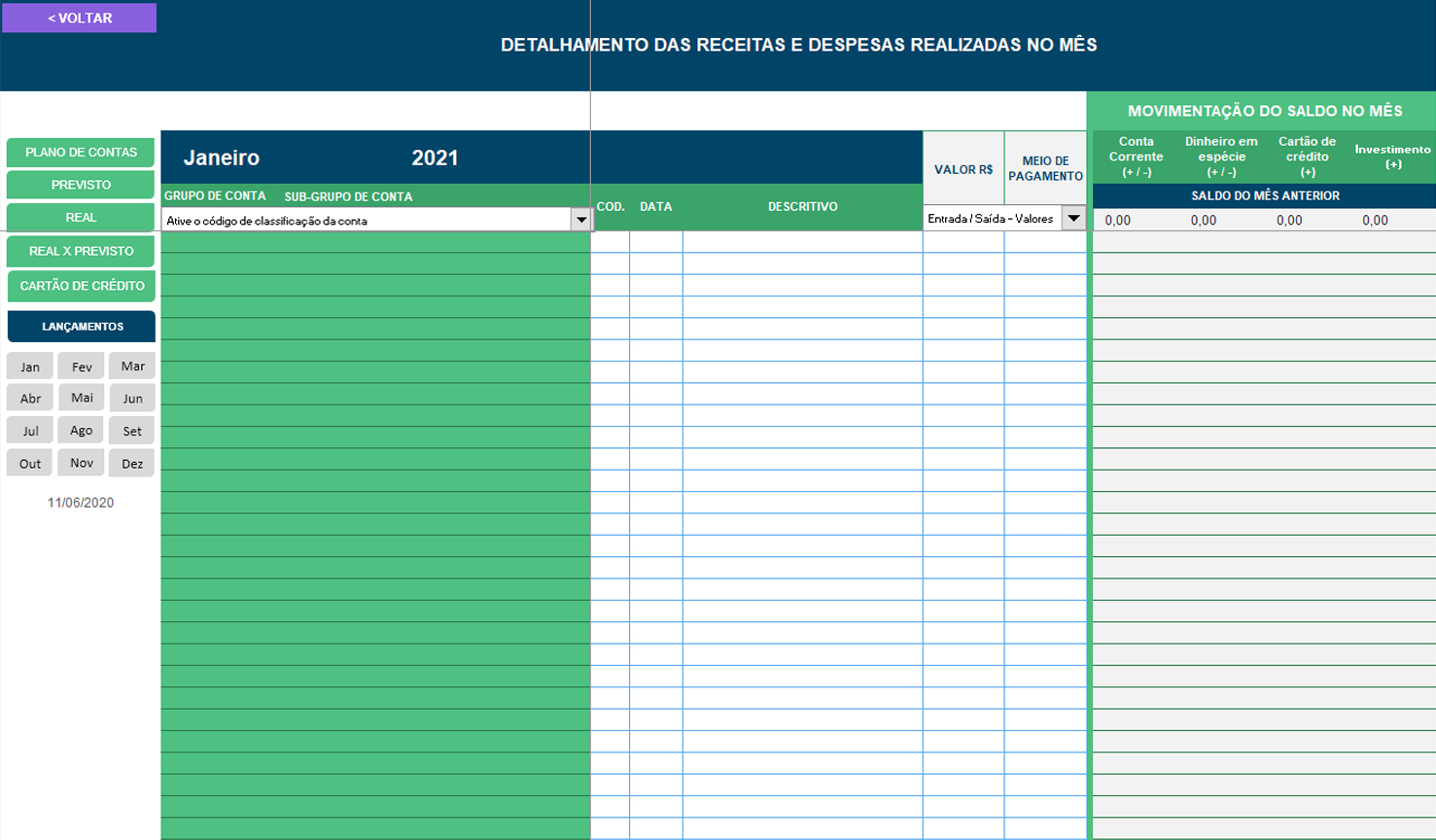Open the CARTÃO DE CRÉDITO view
Screen dimensions: 1436x840
tap(81, 286)
